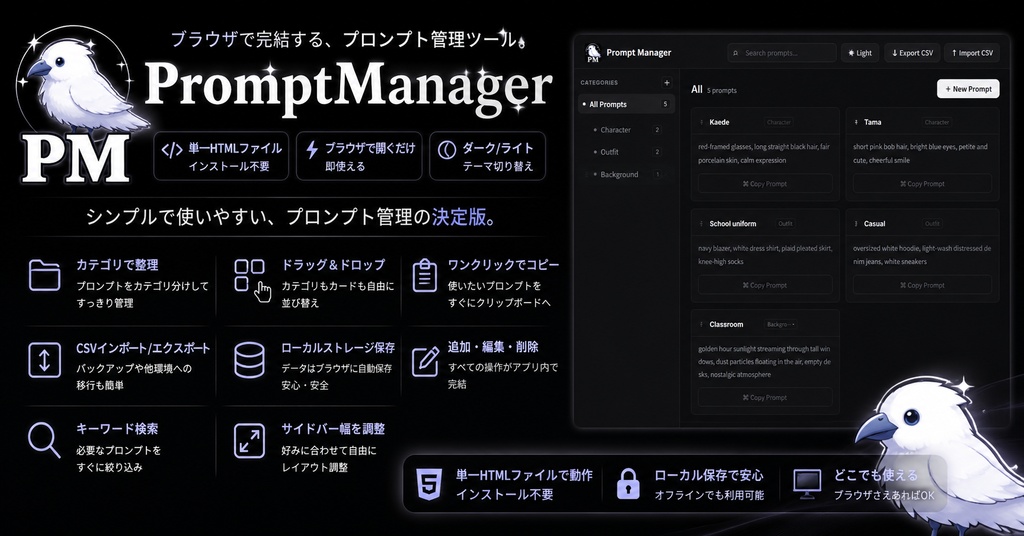Viewport: 1024px width, 536px height.
Task: Open the Character category
Action: click(x=626, y=130)
